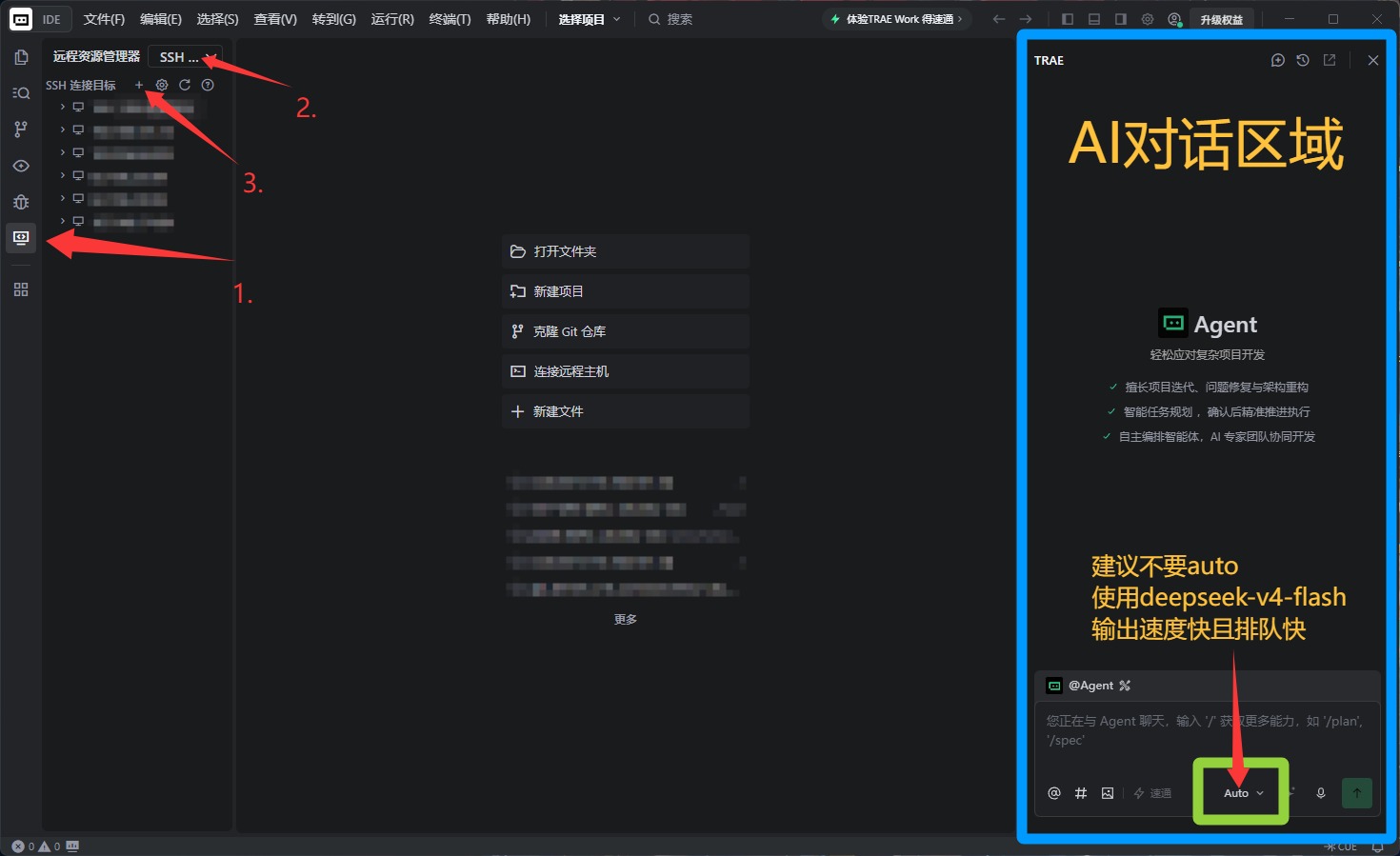Open the 编辑(E) menu
1400x856 pixels.
[x=161, y=19]
